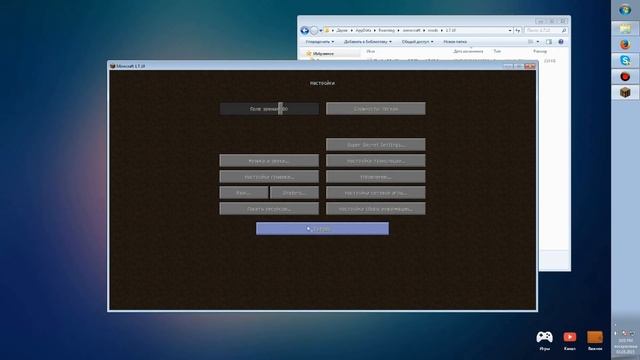
Task: Click Новая папка in Explorer toolbar
Action: tap(455, 42)
